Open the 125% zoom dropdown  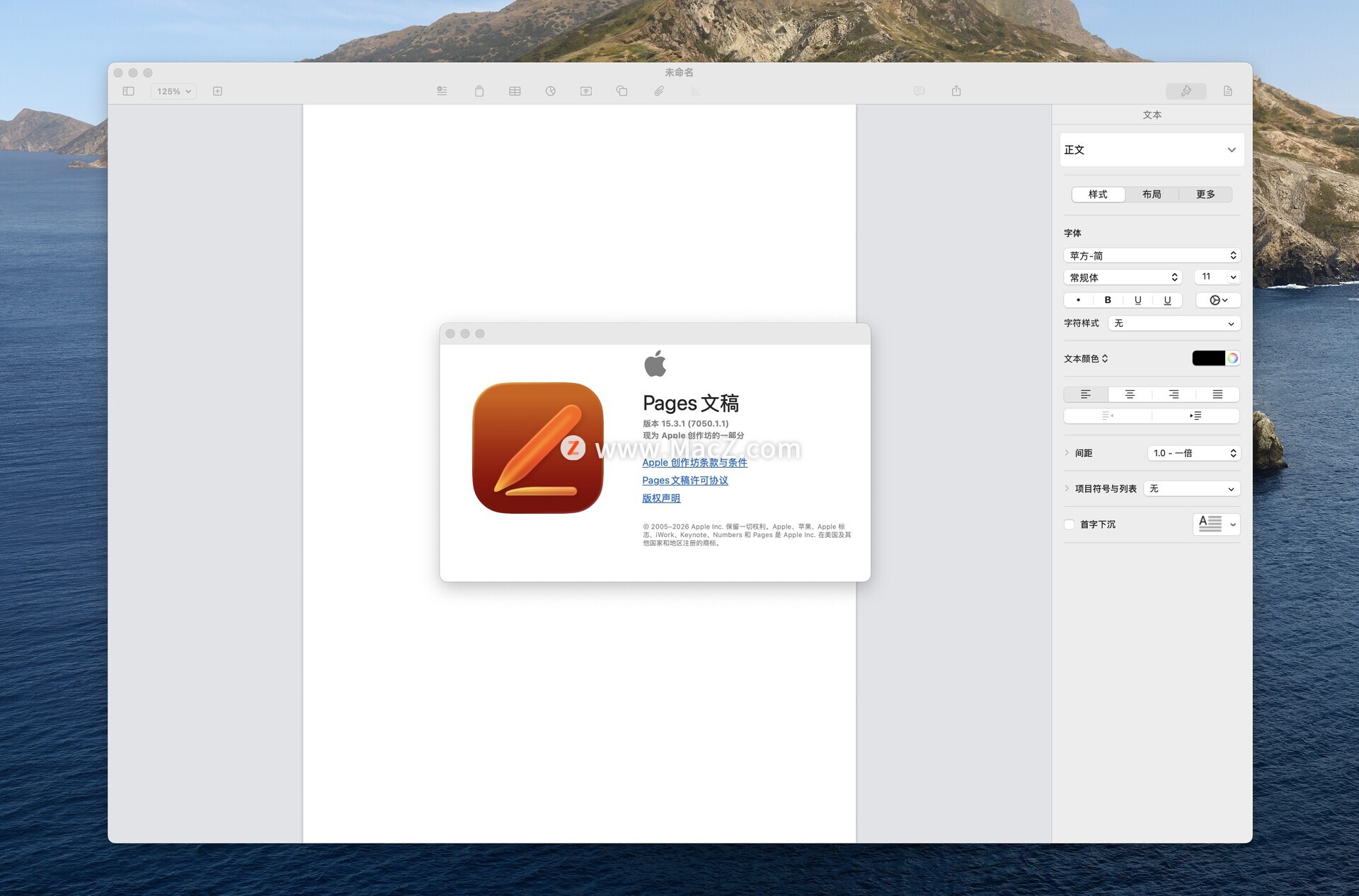(x=173, y=91)
